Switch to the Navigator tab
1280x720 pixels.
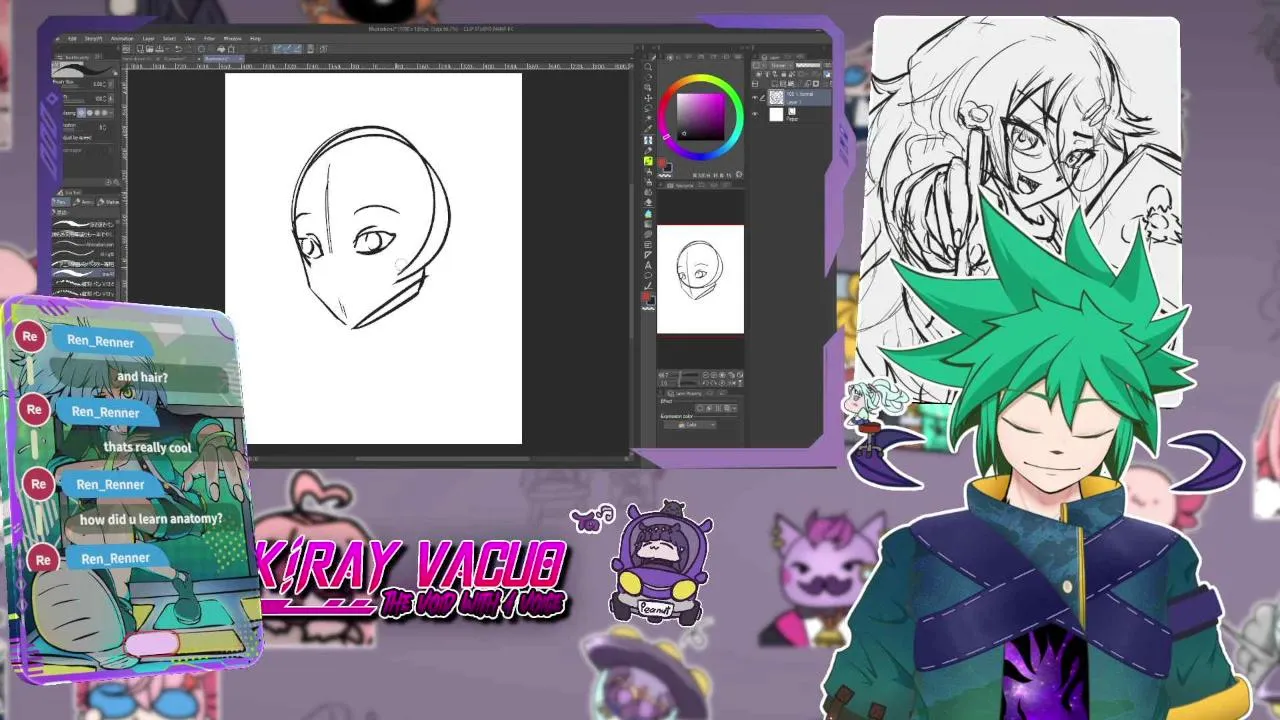(x=681, y=185)
